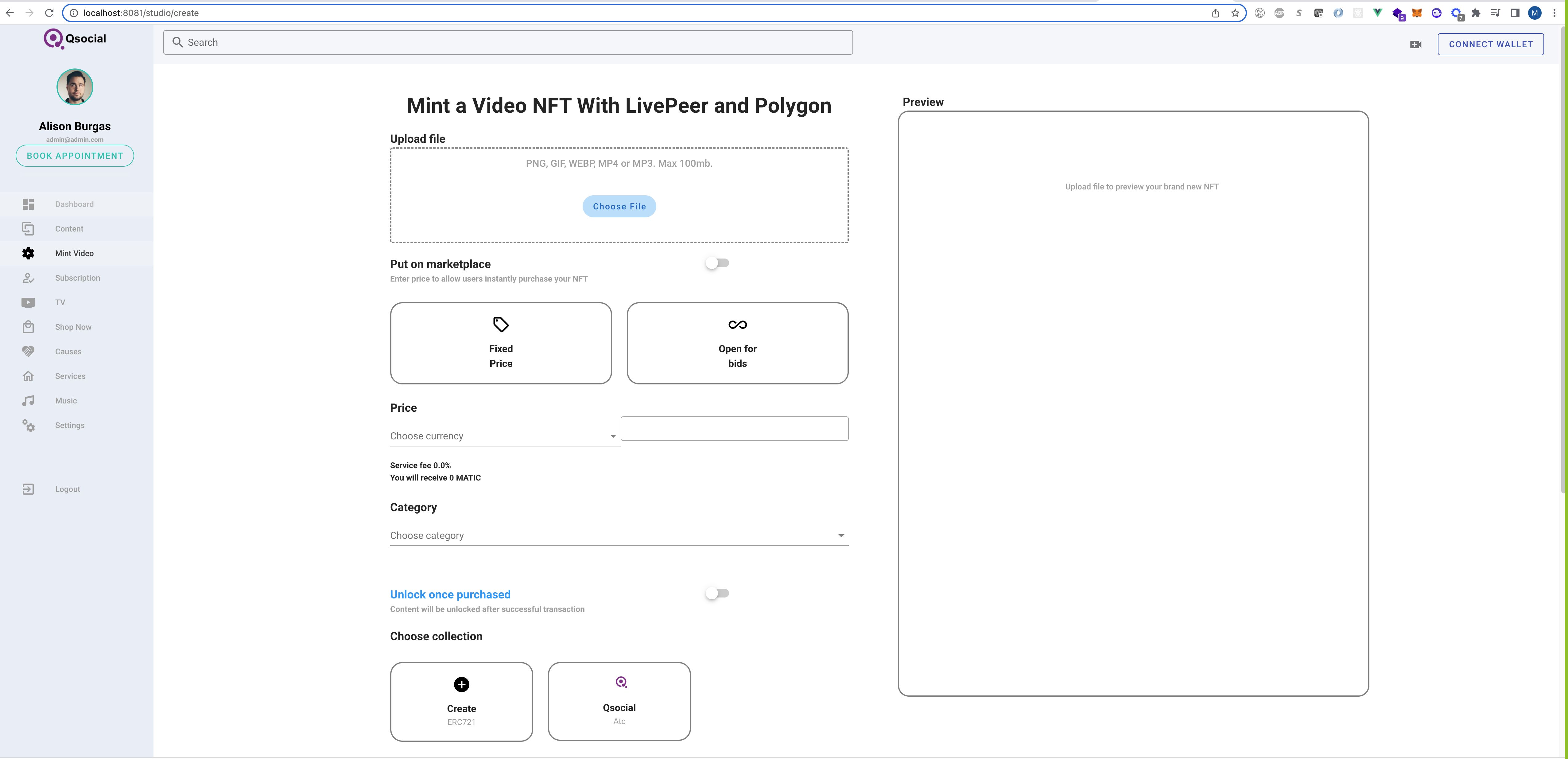The height and width of the screenshot is (759, 1568).
Task: Click the CONNECT WALLET button
Action: point(1490,45)
